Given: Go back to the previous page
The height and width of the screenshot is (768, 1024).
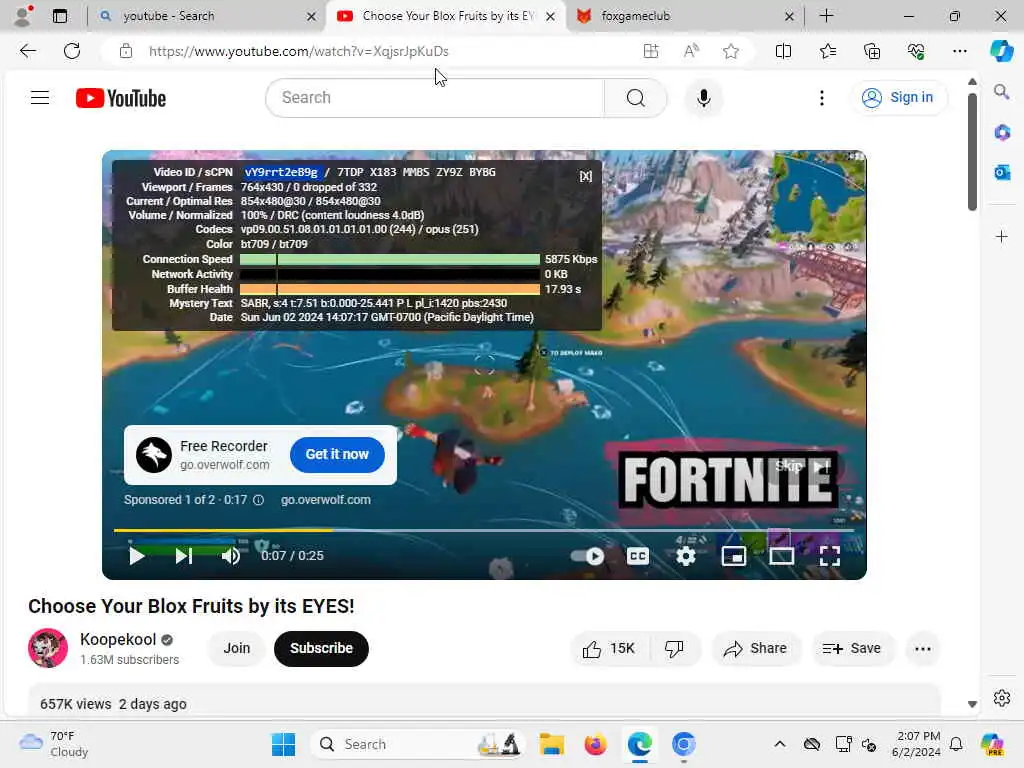Looking at the screenshot, I should pos(27,51).
